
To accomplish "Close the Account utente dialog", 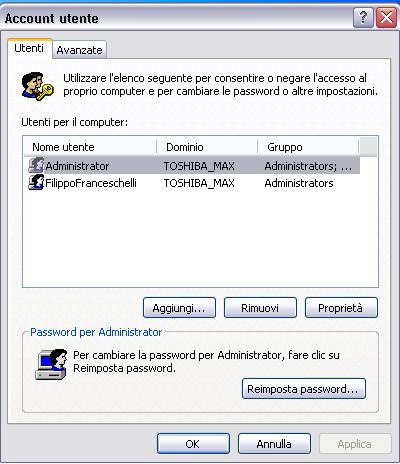I will 386,17.
